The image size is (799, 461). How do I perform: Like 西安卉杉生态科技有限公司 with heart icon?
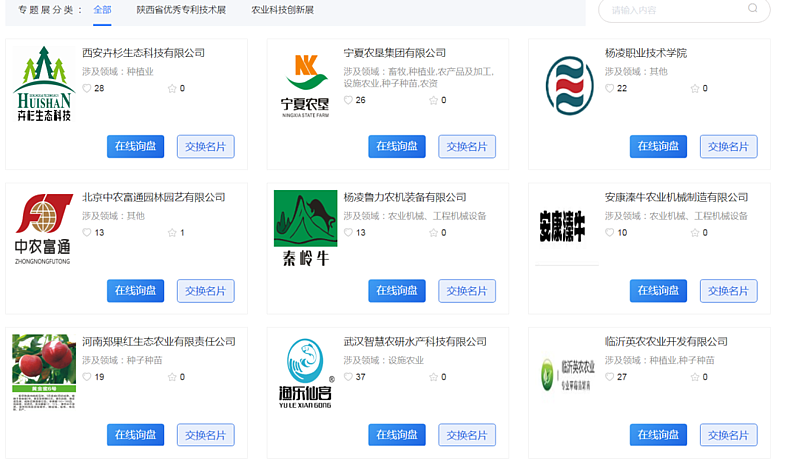pyautogui.click(x=87, y=89)
